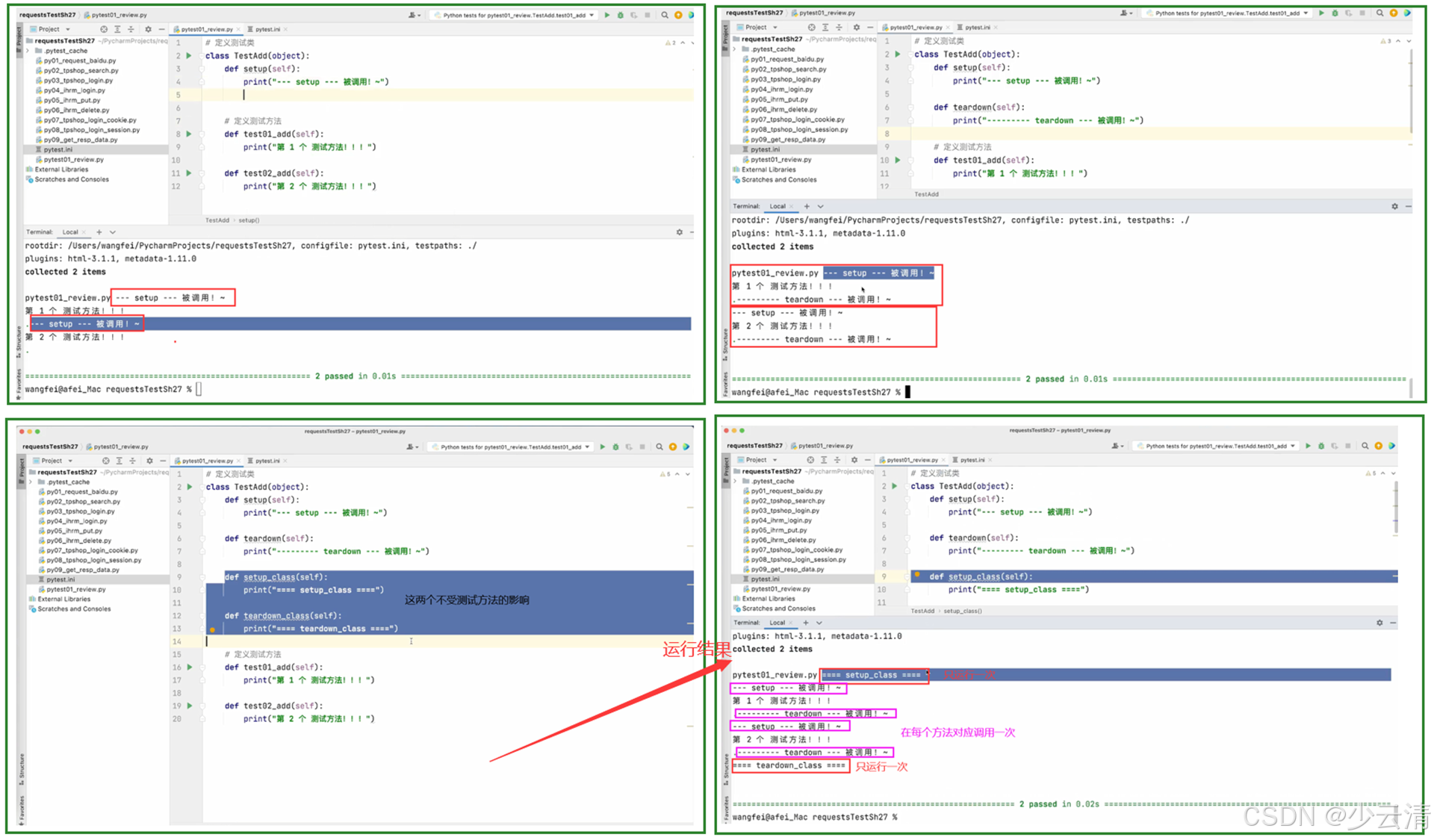The image size is (1434, 840).
Task: Click the editor vertical scrollbar in bottom-right window
Action: pyautogui.click(x=1394, y=508)
